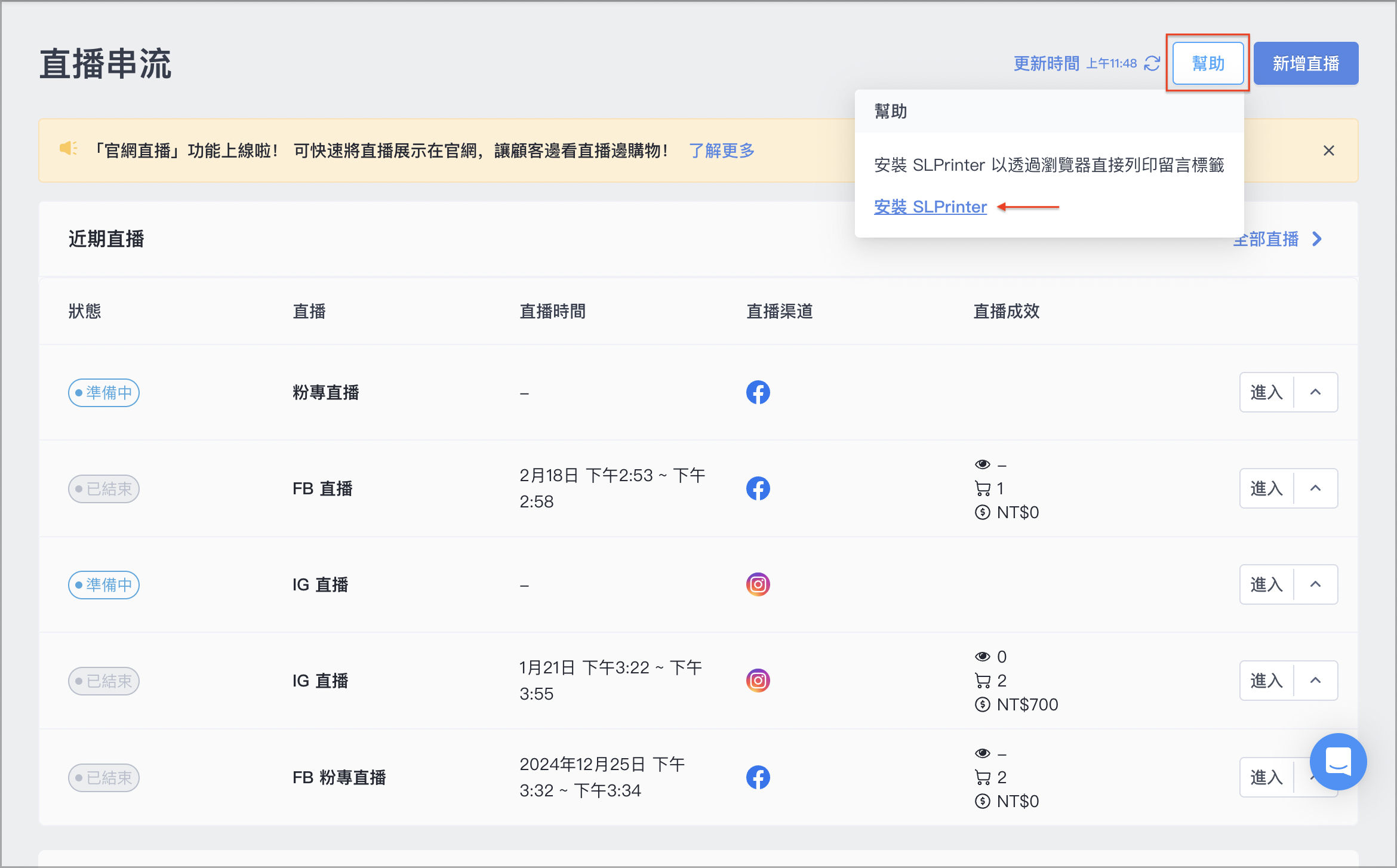Open the 全部直播 link
The height and width of the screenshot is (868, 1397).
[x=1266, y=239]
